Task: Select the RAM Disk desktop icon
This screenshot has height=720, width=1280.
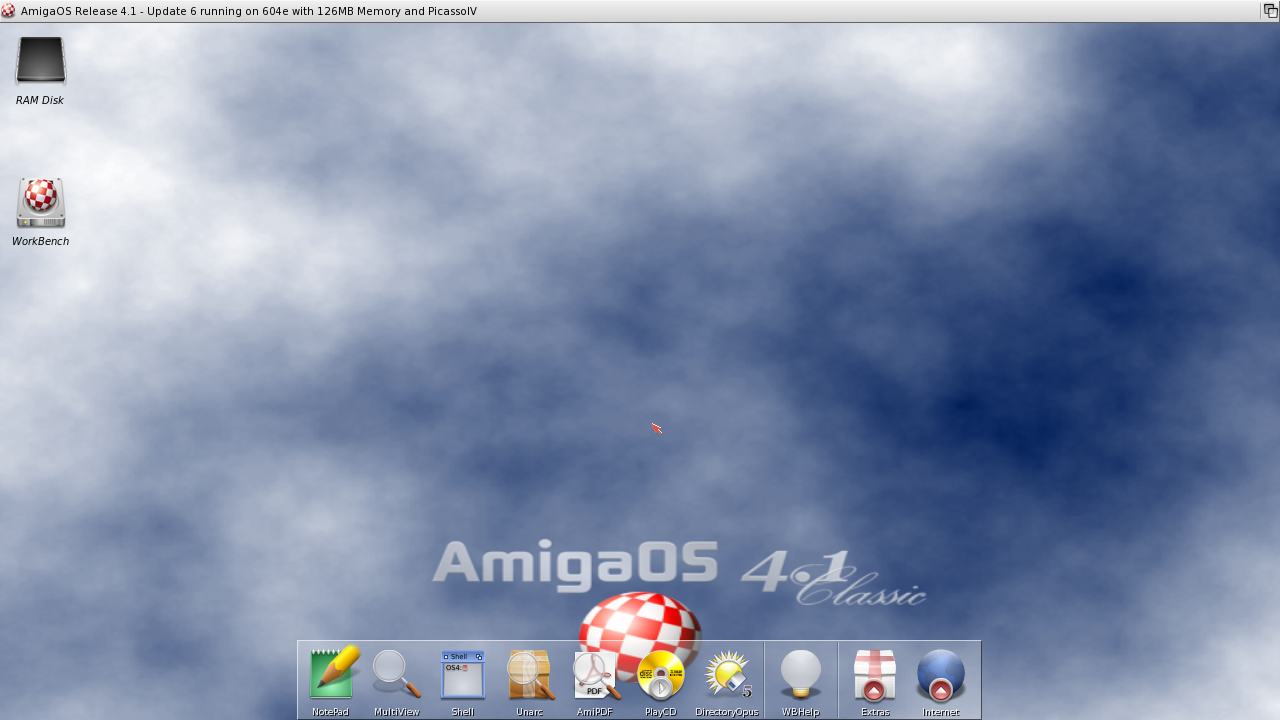Action: [40, 61]
